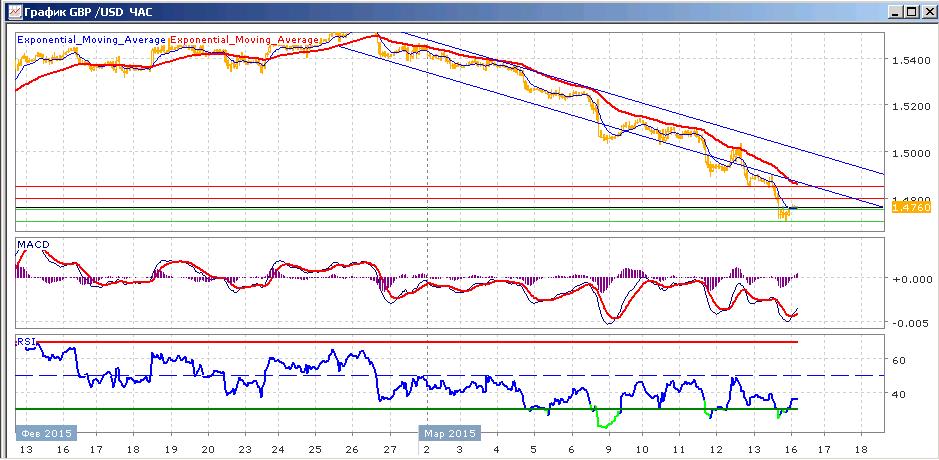Select the 1.5000 price axis label

pos(911,153)
